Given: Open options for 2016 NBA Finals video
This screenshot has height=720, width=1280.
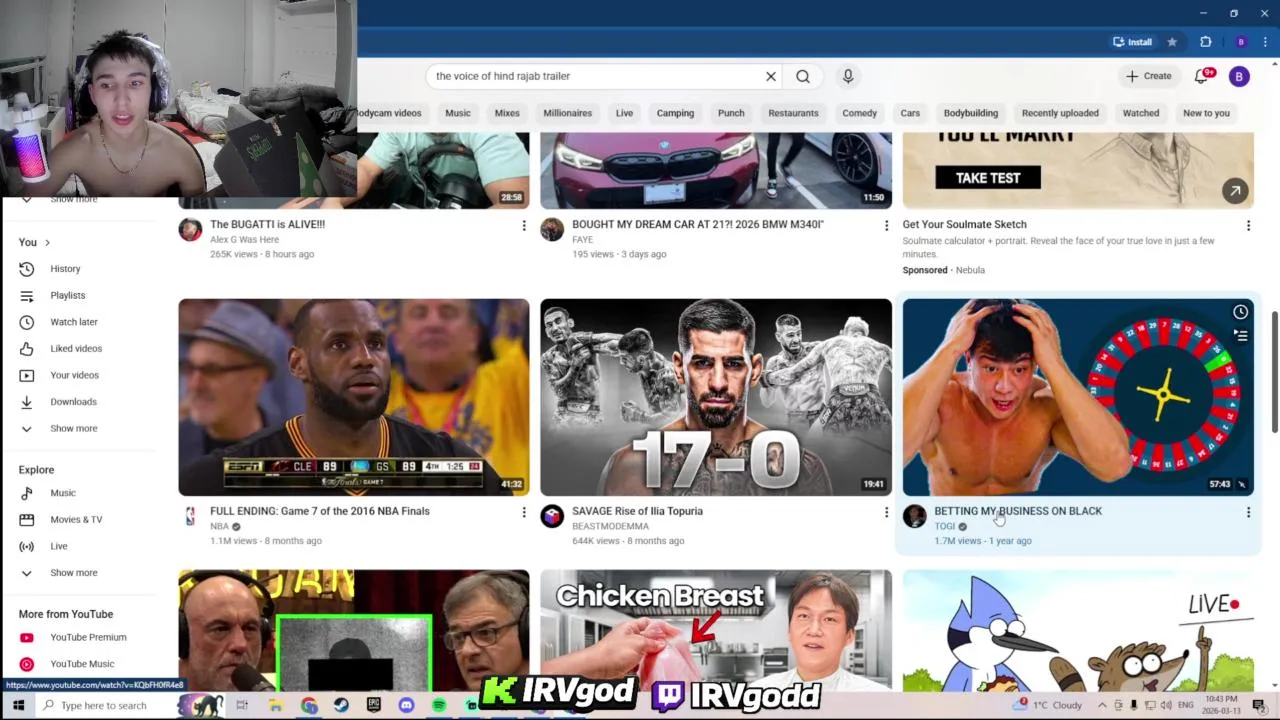Looking at the screenshot, I should coord(523,512).
